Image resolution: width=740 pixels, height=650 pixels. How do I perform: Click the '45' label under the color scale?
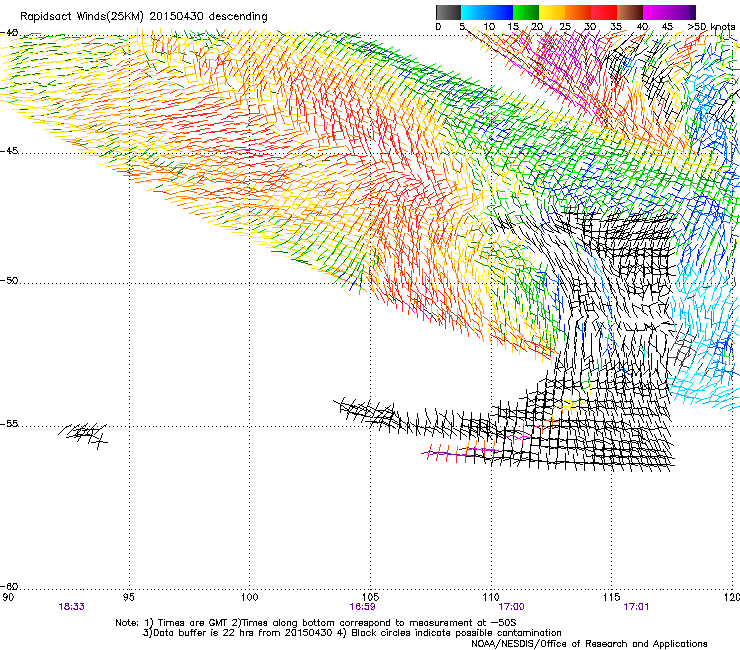pyautogui.click(x=667, y=27)
